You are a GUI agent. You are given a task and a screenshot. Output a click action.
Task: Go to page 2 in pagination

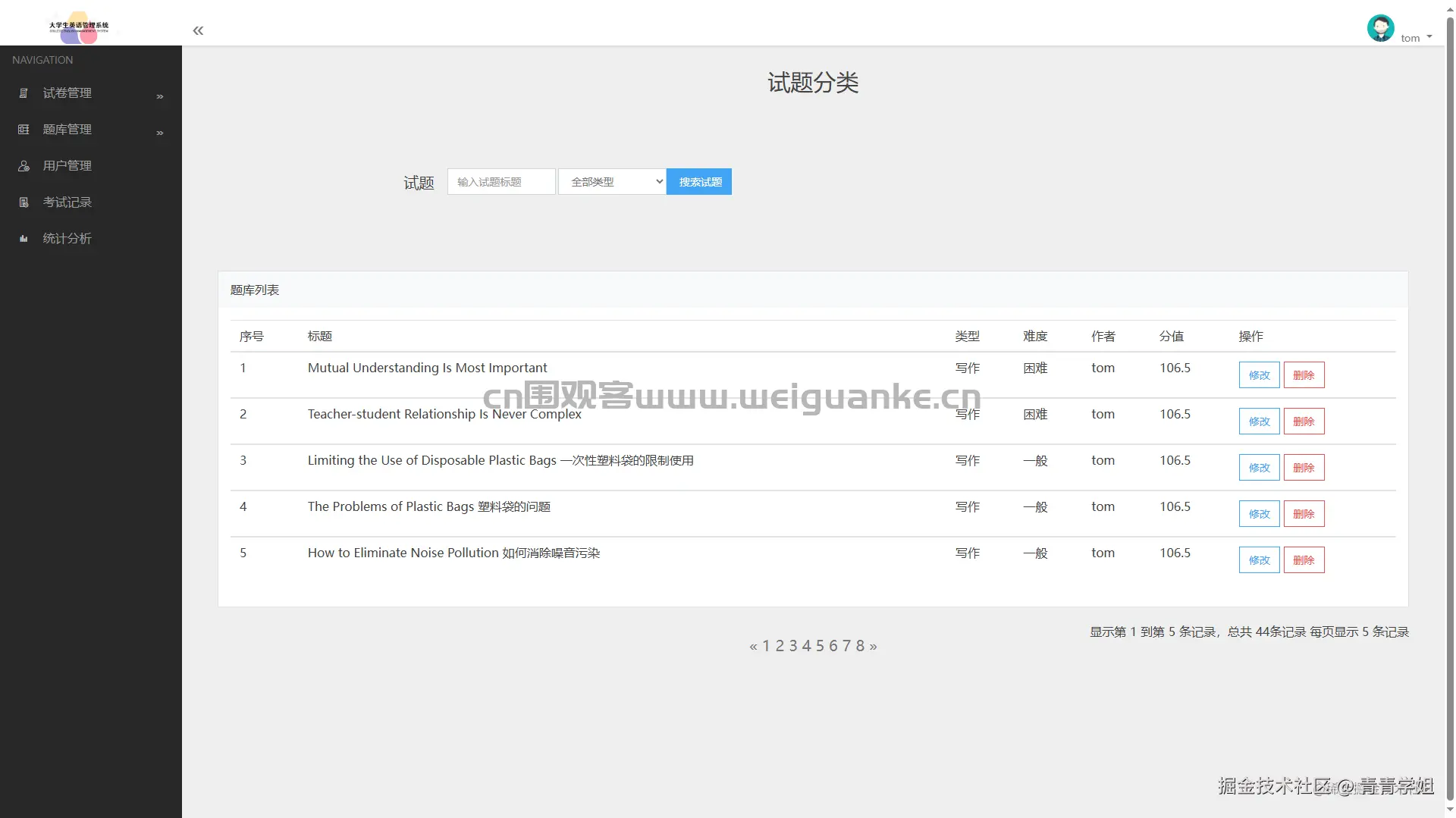coord(780,646)
